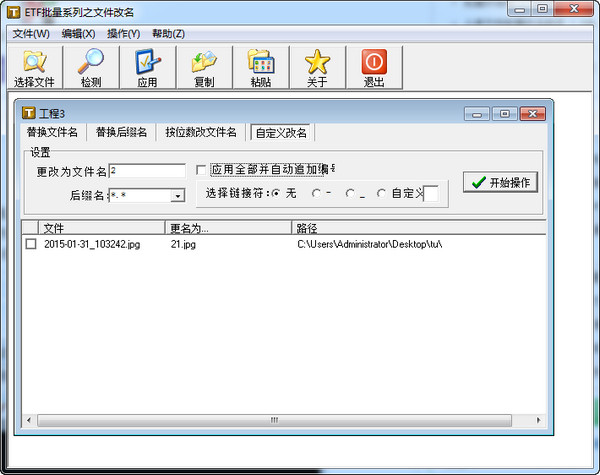Expand the 后缀名 dropdown
Screen dimensions: 600x475
177,196
